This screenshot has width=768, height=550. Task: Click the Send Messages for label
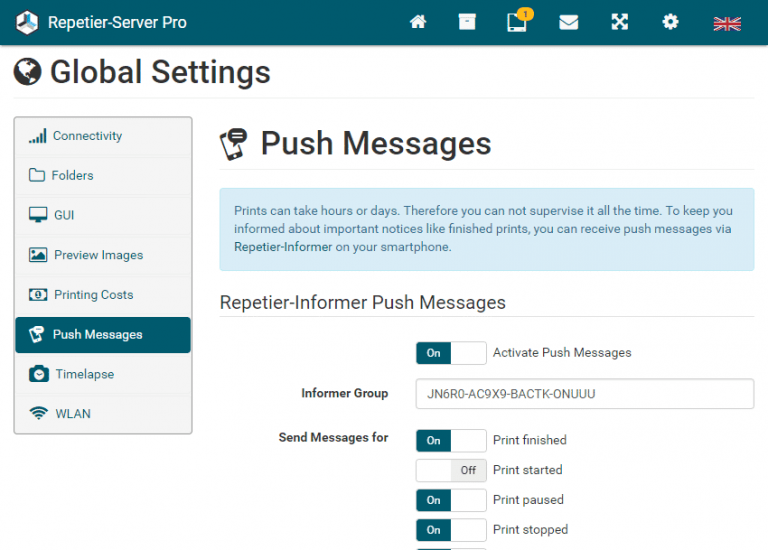click(x=334, y=437)
